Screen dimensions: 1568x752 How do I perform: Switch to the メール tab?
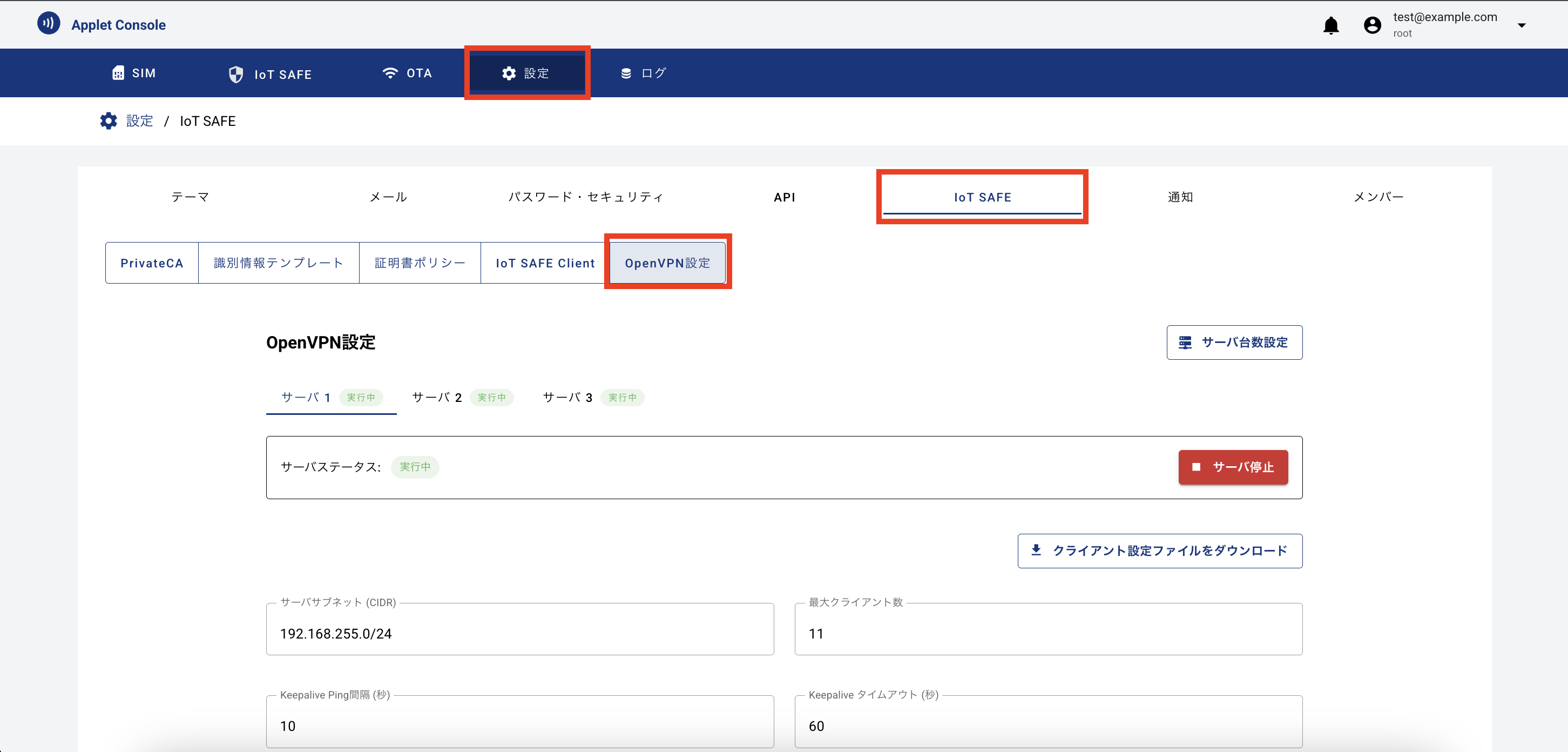pos(388,197)
